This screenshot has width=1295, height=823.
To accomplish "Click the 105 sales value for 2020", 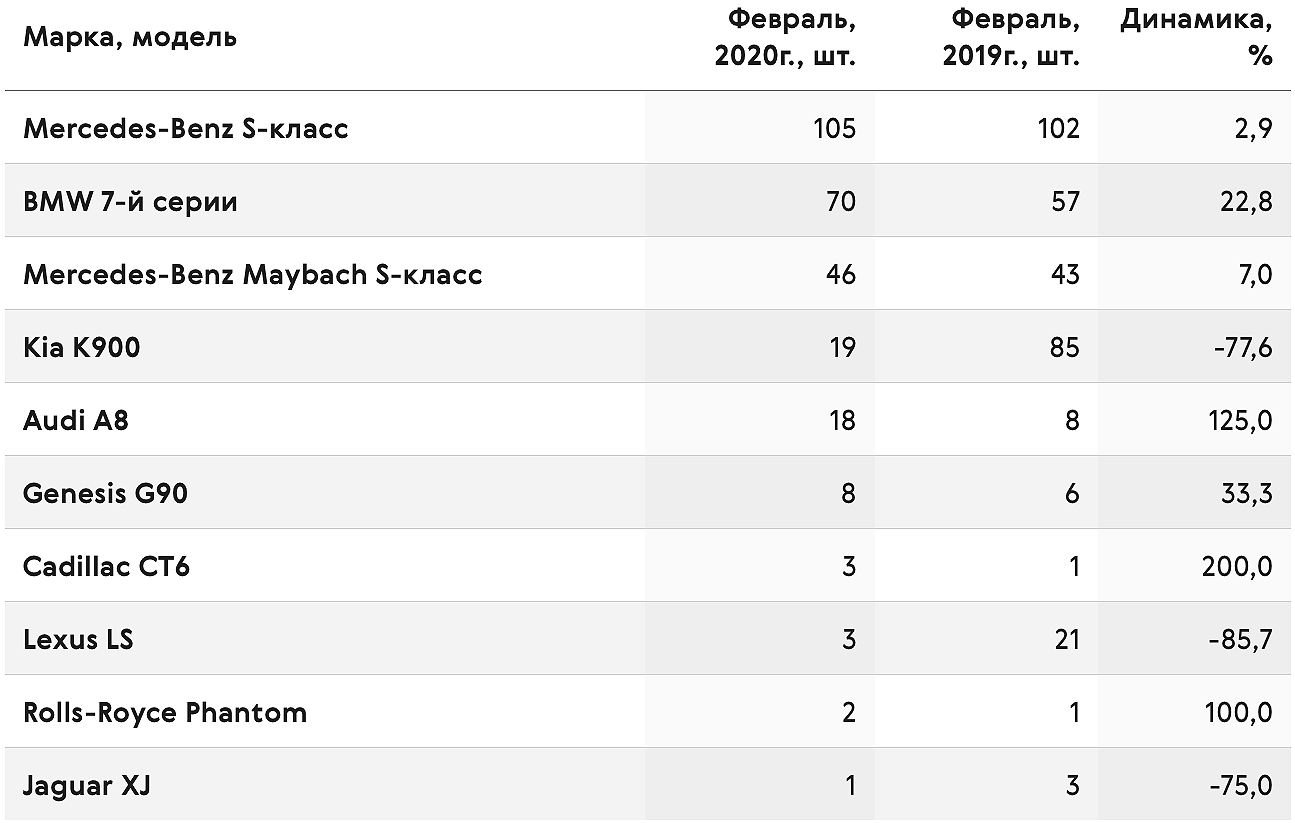I will pyautogui.click(x=835, y=129).
